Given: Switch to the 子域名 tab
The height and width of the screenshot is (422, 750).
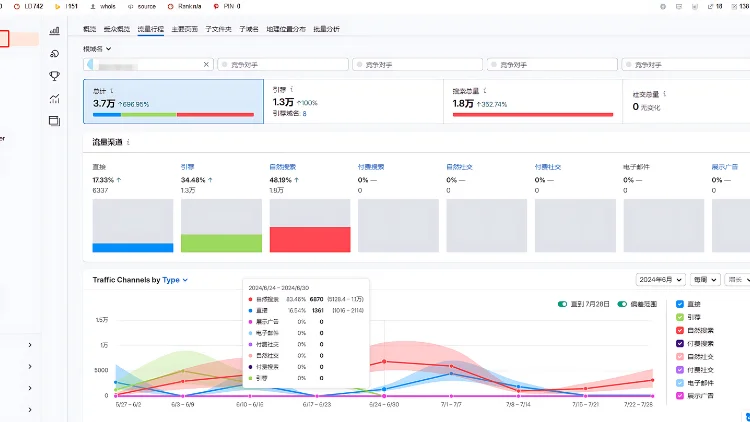Looking at the screenshot, I should 249,29.
